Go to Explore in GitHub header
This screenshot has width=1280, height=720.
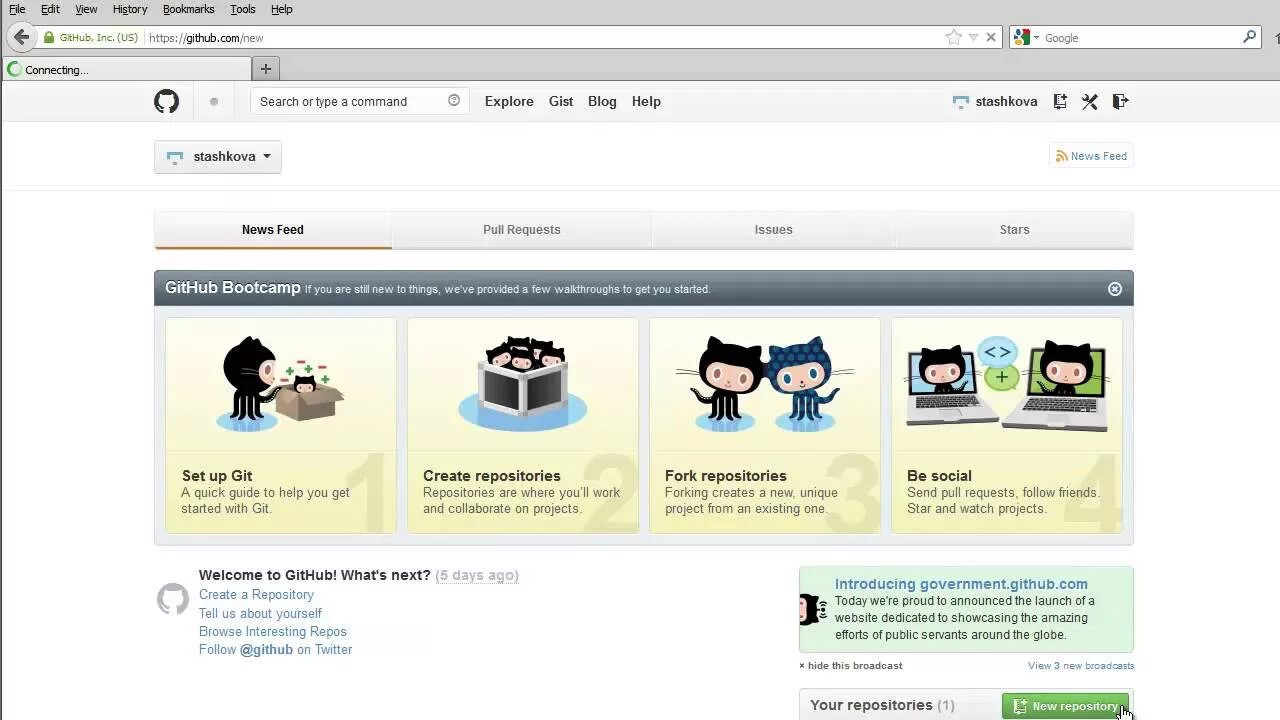[x=509, y=101]
